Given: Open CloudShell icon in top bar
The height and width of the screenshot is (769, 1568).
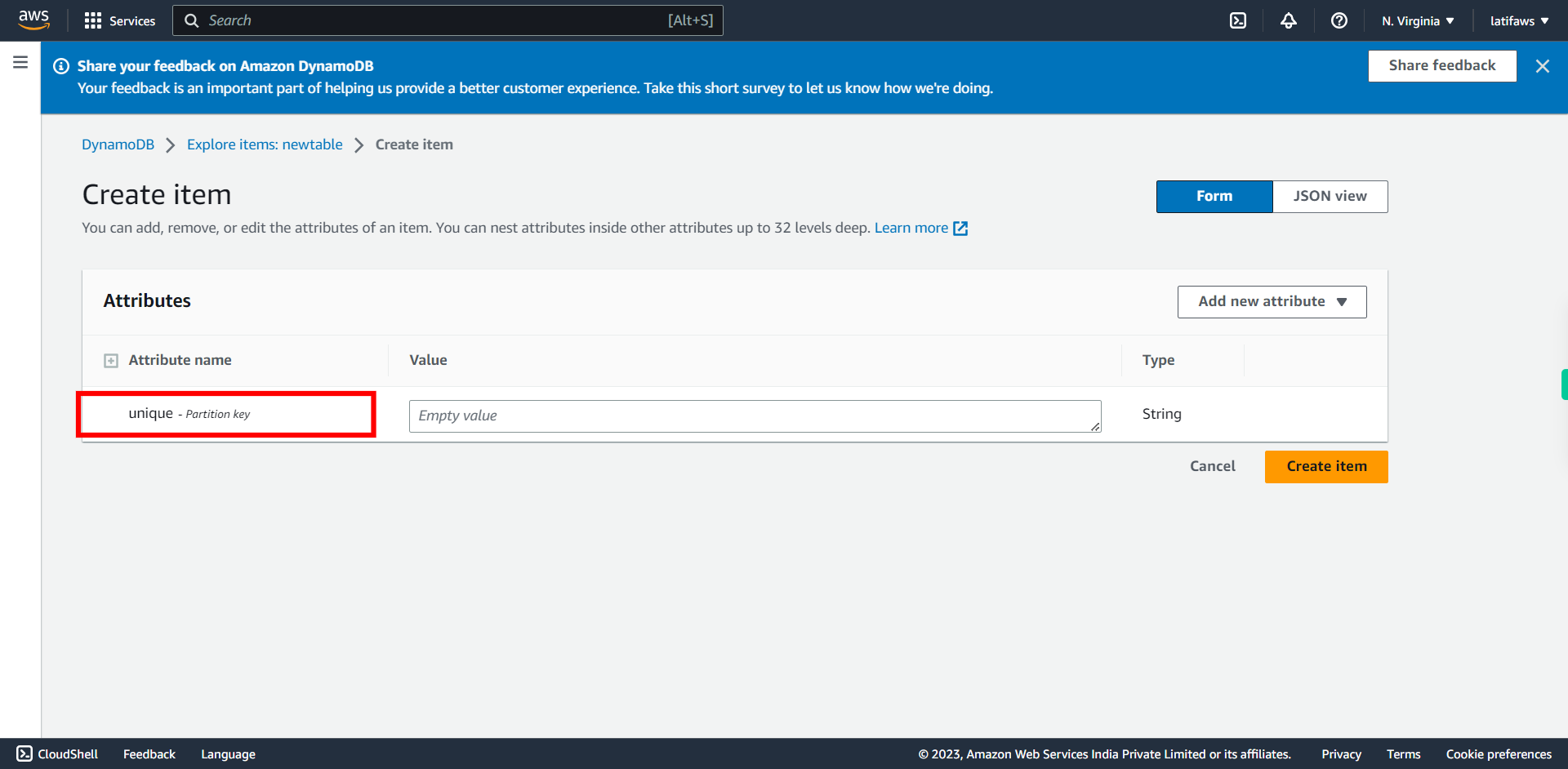Looking at the screenshot, I should pos(1238,20).
